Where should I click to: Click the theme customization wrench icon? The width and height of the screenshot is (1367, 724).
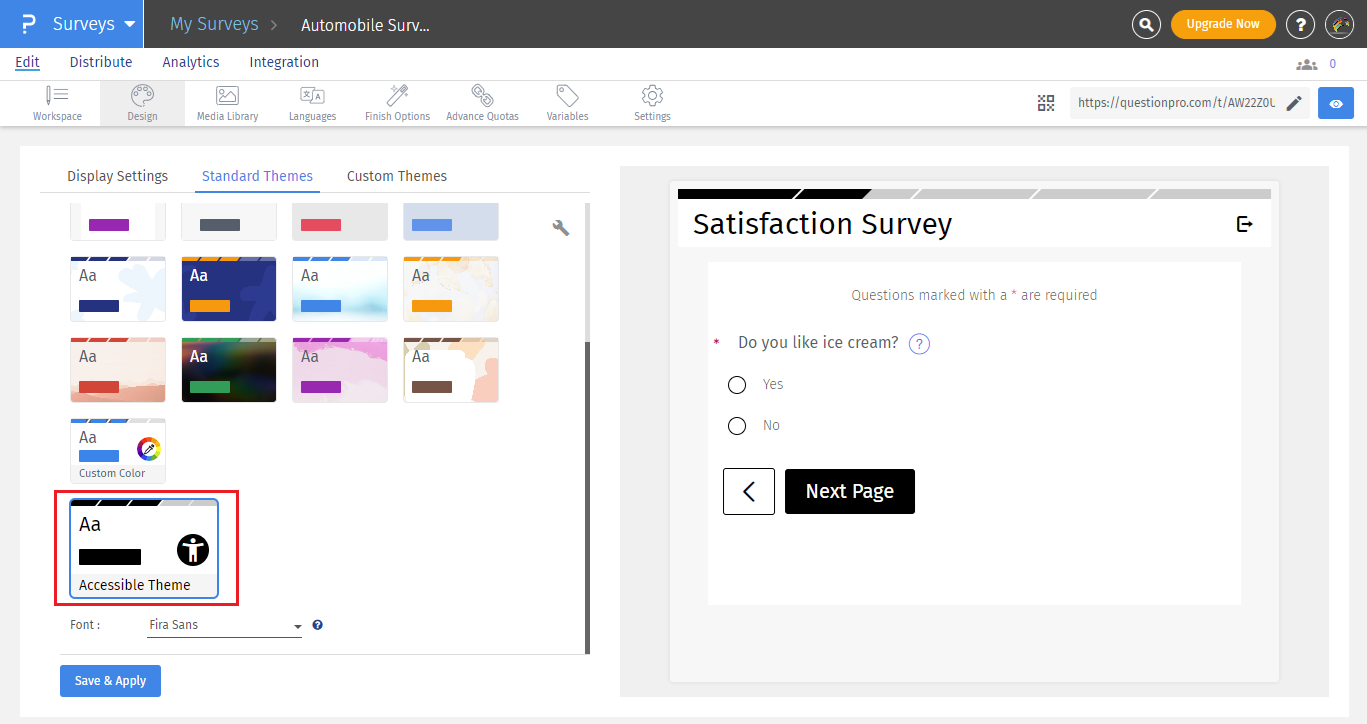tap(561, 227)
